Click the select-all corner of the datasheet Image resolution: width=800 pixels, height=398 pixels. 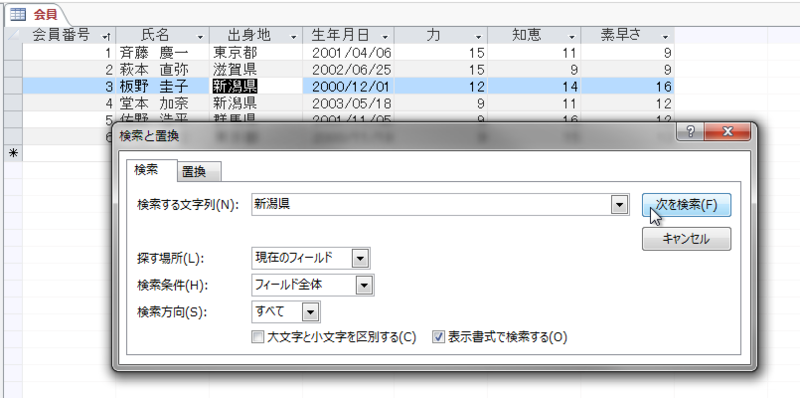pos(13,35)
